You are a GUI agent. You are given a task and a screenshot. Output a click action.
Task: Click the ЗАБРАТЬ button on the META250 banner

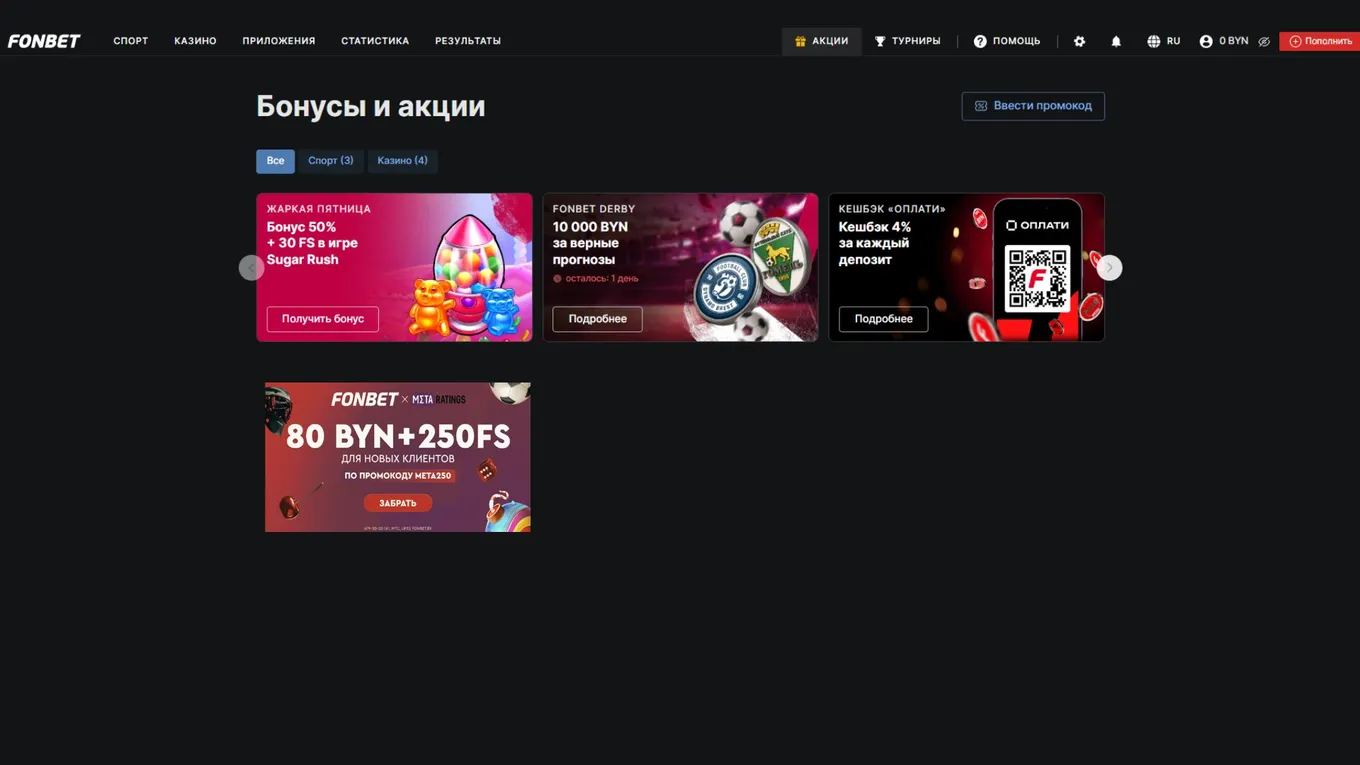398,503
